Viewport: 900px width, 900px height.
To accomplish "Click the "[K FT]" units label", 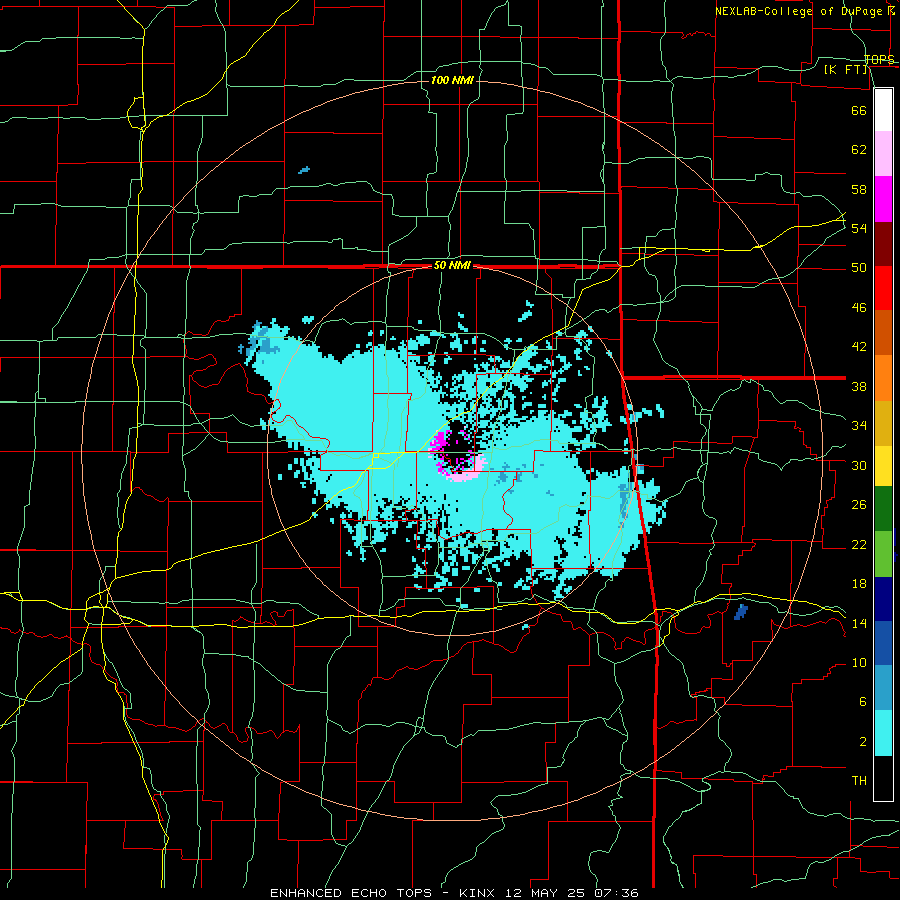I will coord(846,69).
